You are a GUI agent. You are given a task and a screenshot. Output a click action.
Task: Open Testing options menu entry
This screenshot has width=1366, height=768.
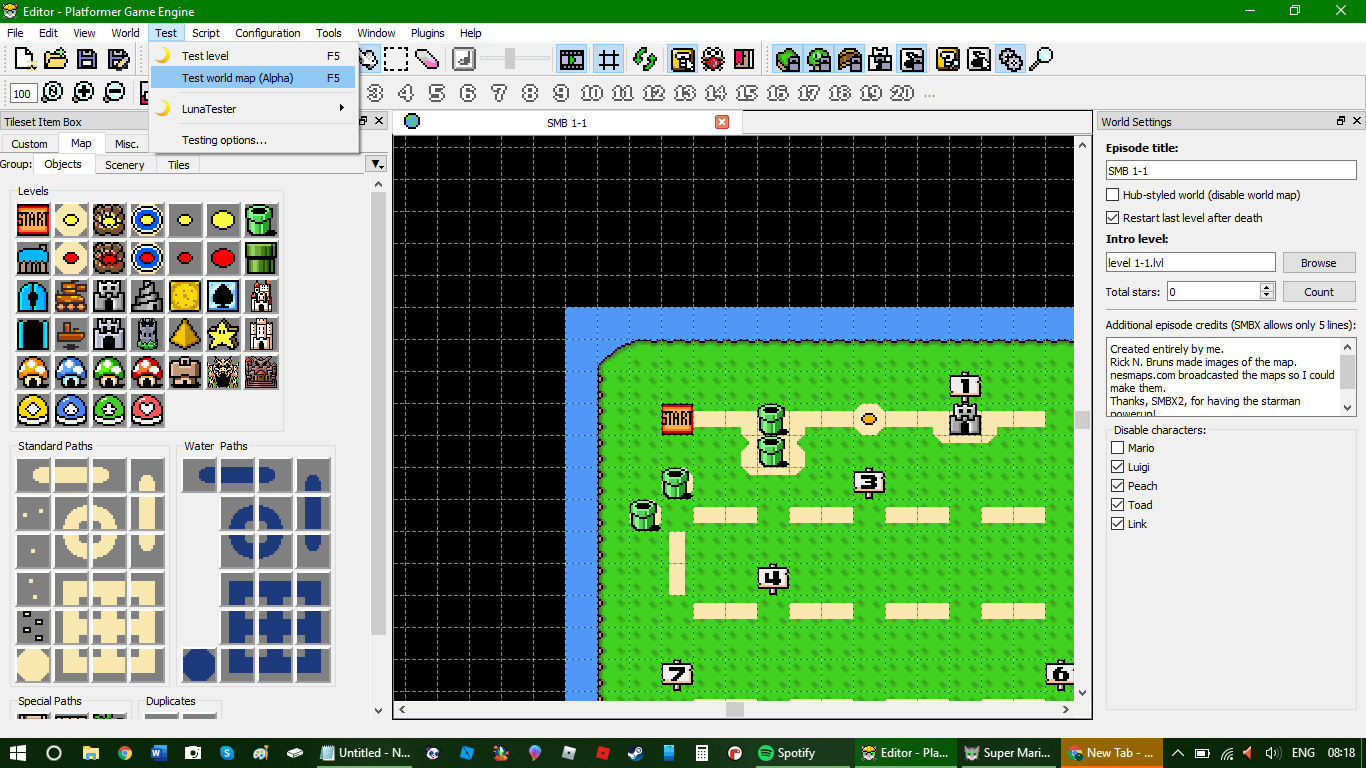pyautogui.click(x=253, y=140)
